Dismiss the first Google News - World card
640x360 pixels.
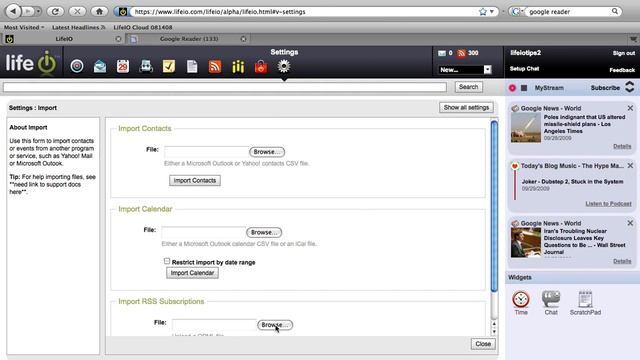click(630, 108)
